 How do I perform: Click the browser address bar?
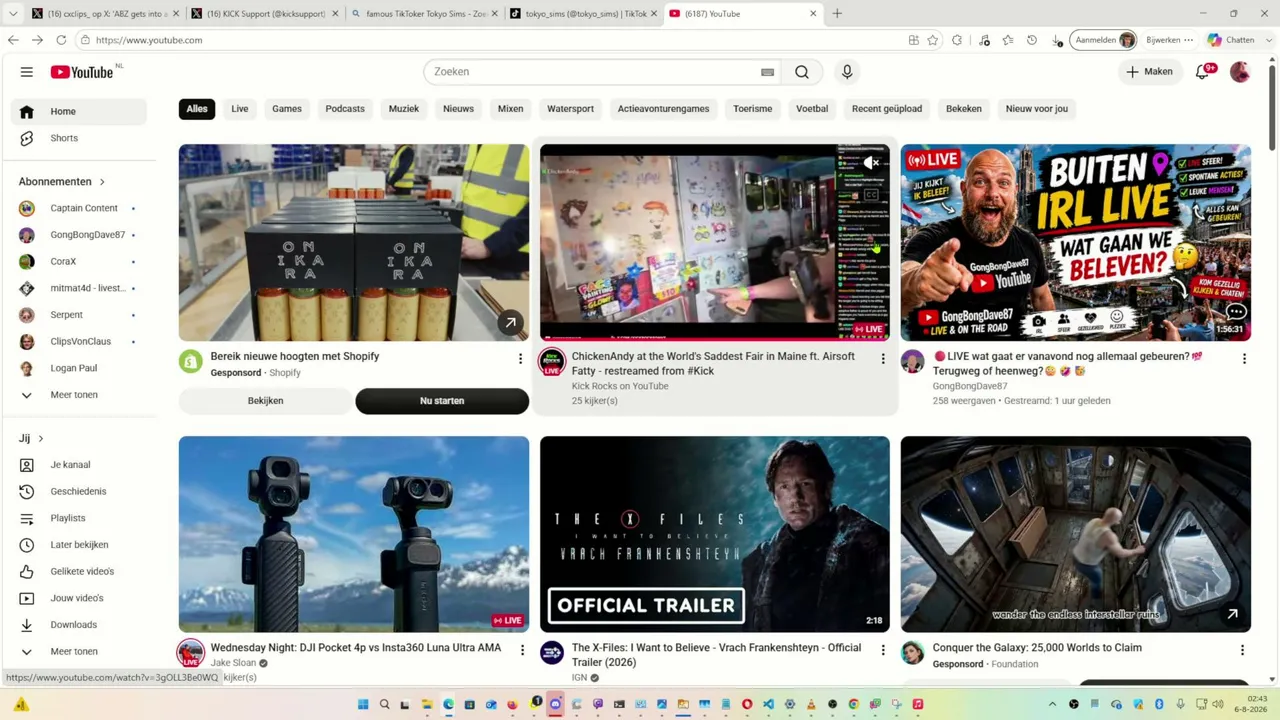pyautogui.click(x=490, y=40)
